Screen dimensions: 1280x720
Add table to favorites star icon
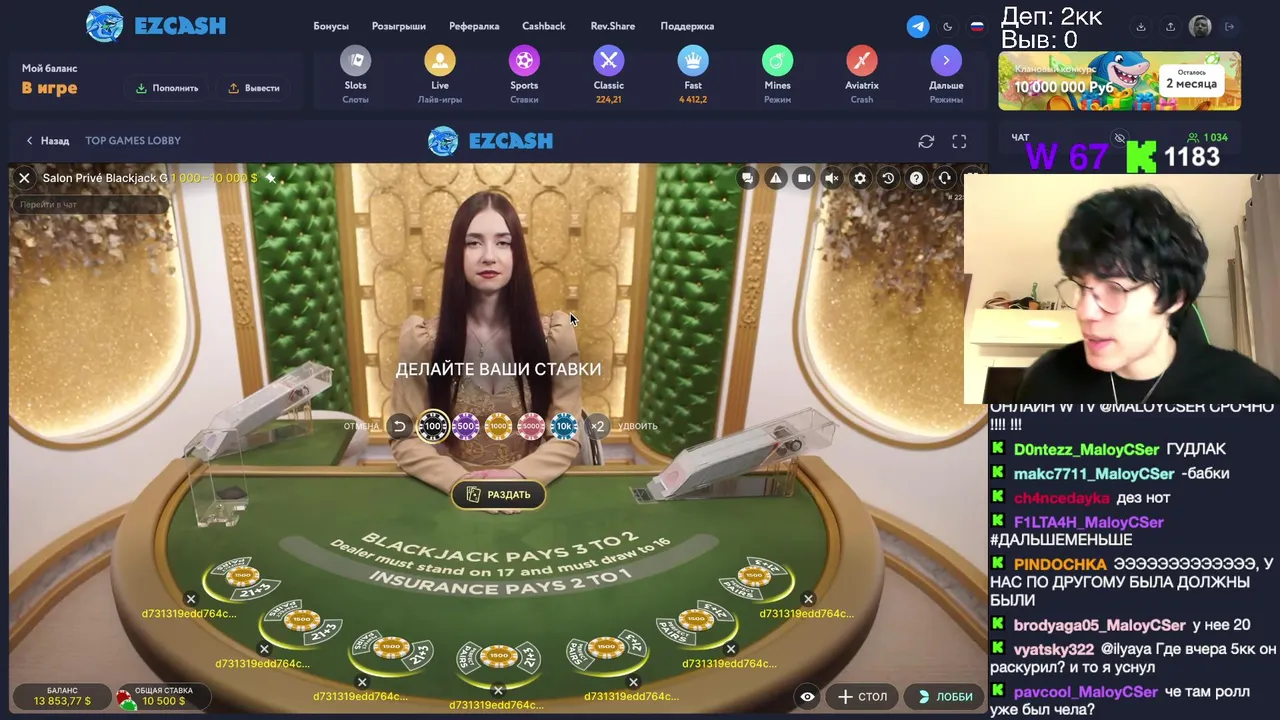(270, 178)
